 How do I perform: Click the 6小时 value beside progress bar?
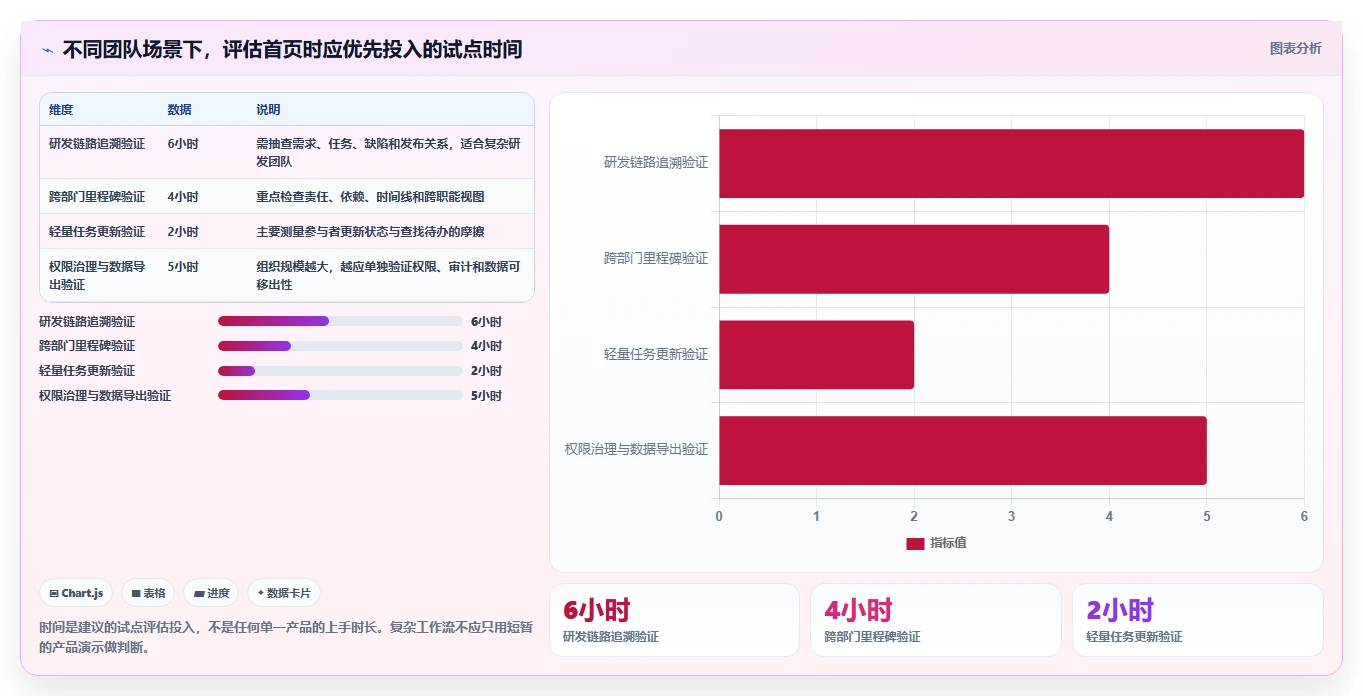486,322
